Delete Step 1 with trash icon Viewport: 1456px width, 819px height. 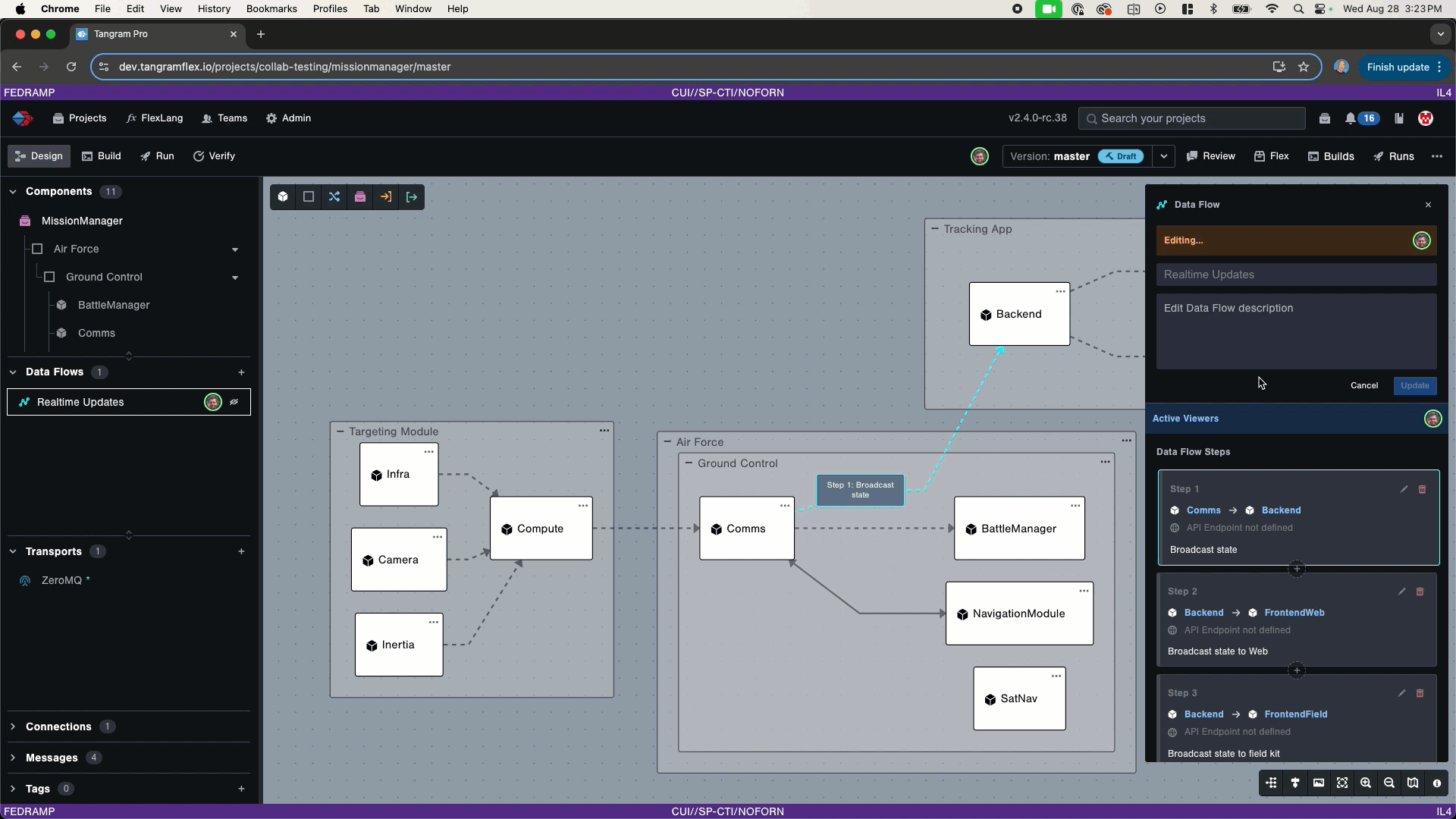point(1423,490)
